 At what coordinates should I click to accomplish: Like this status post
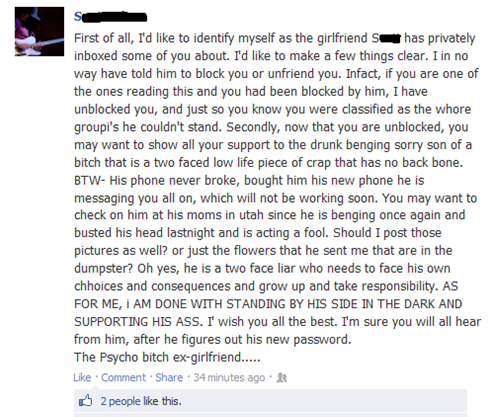[x=82, y=377]
